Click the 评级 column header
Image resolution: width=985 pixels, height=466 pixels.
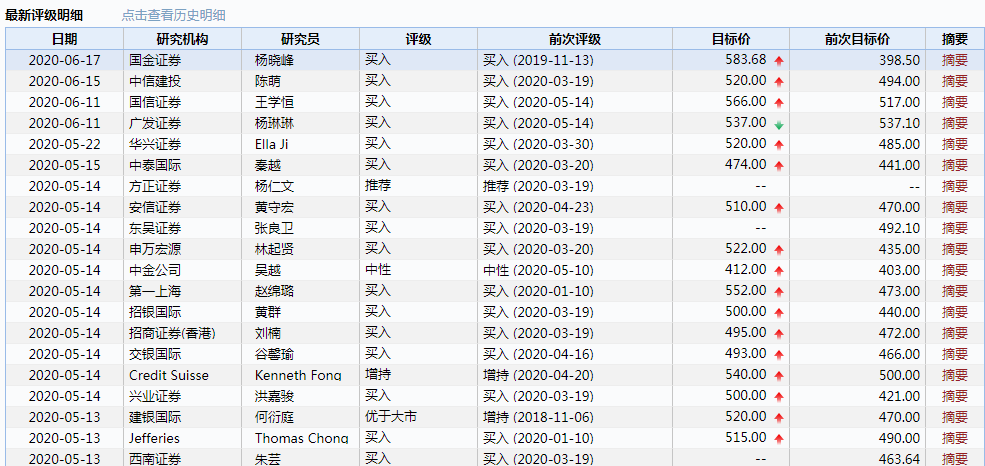click(418, 39)
